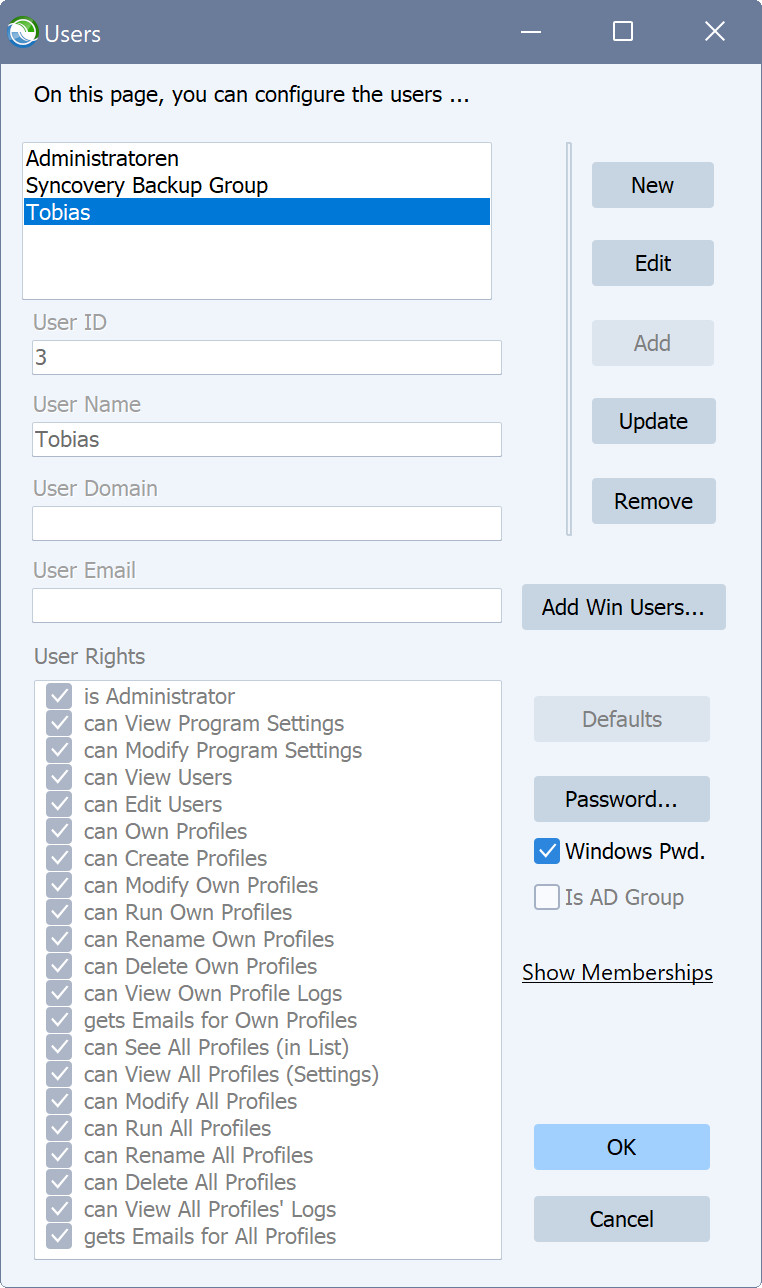This screenshot has width=762, height=1288.
Task: Click inside the User Email field
Action: pos(266,605)
